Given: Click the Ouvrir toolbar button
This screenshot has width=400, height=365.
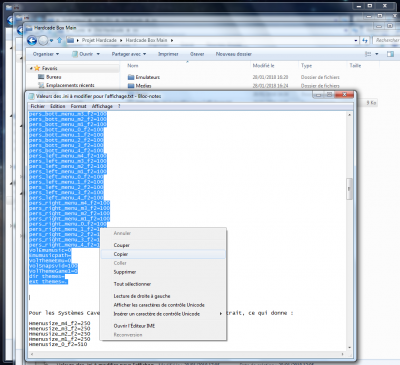Looking at the screenshot, I should coord(83,54).
